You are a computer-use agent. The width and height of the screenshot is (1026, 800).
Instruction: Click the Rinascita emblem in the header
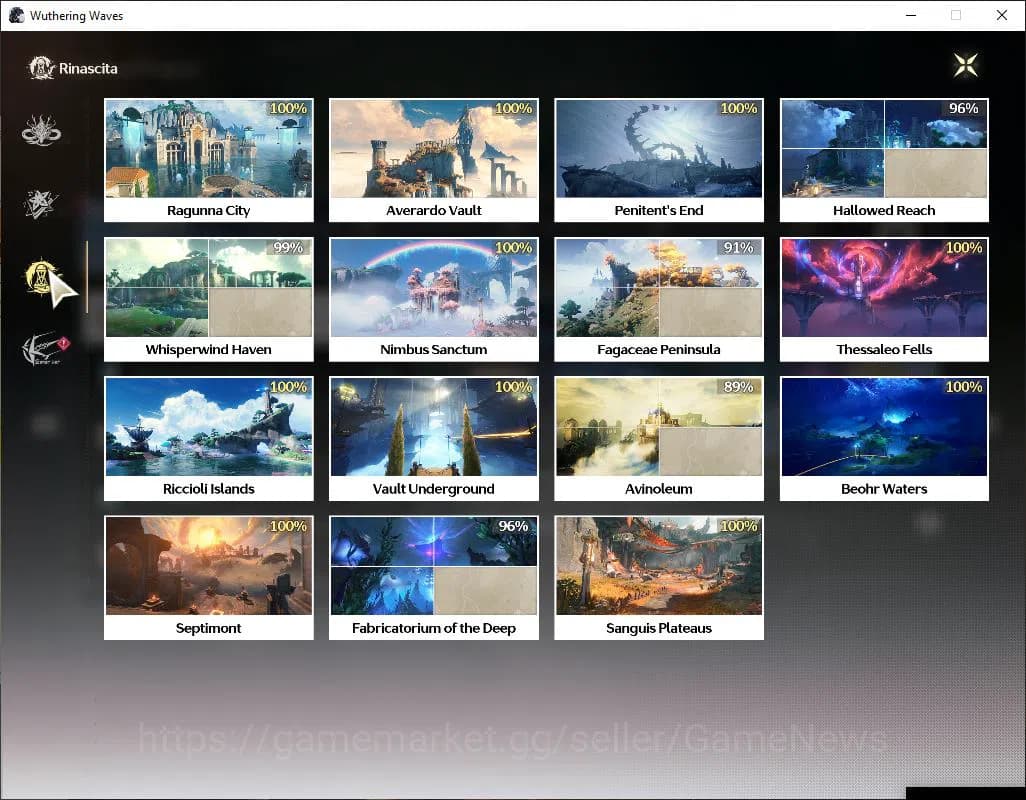coord(42,68)
